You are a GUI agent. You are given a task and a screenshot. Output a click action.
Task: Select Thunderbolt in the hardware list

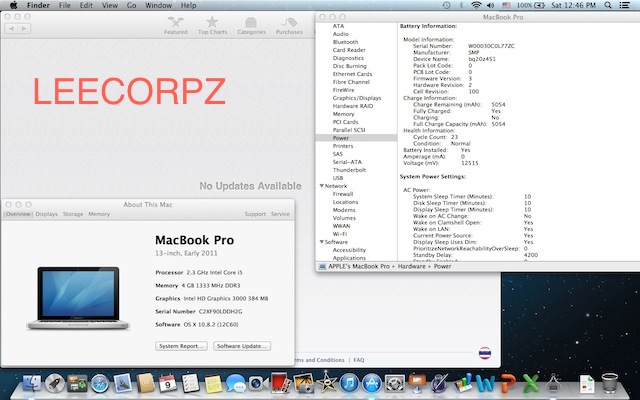click(x=349, y=170)
